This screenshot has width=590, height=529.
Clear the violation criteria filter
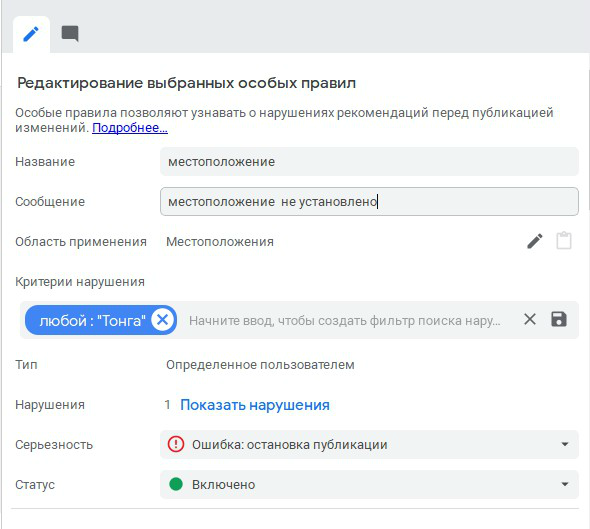(530, 320)
